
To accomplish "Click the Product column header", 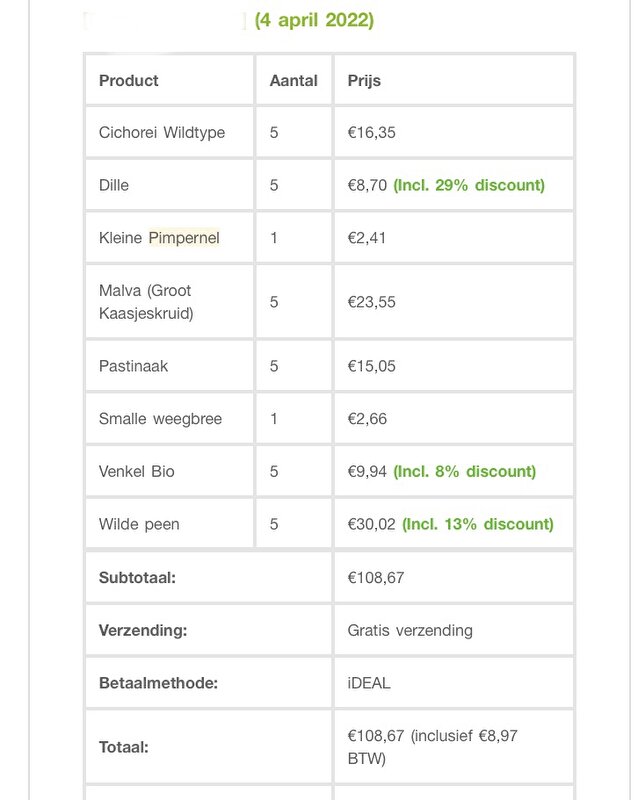I will (x=129, y=81).
